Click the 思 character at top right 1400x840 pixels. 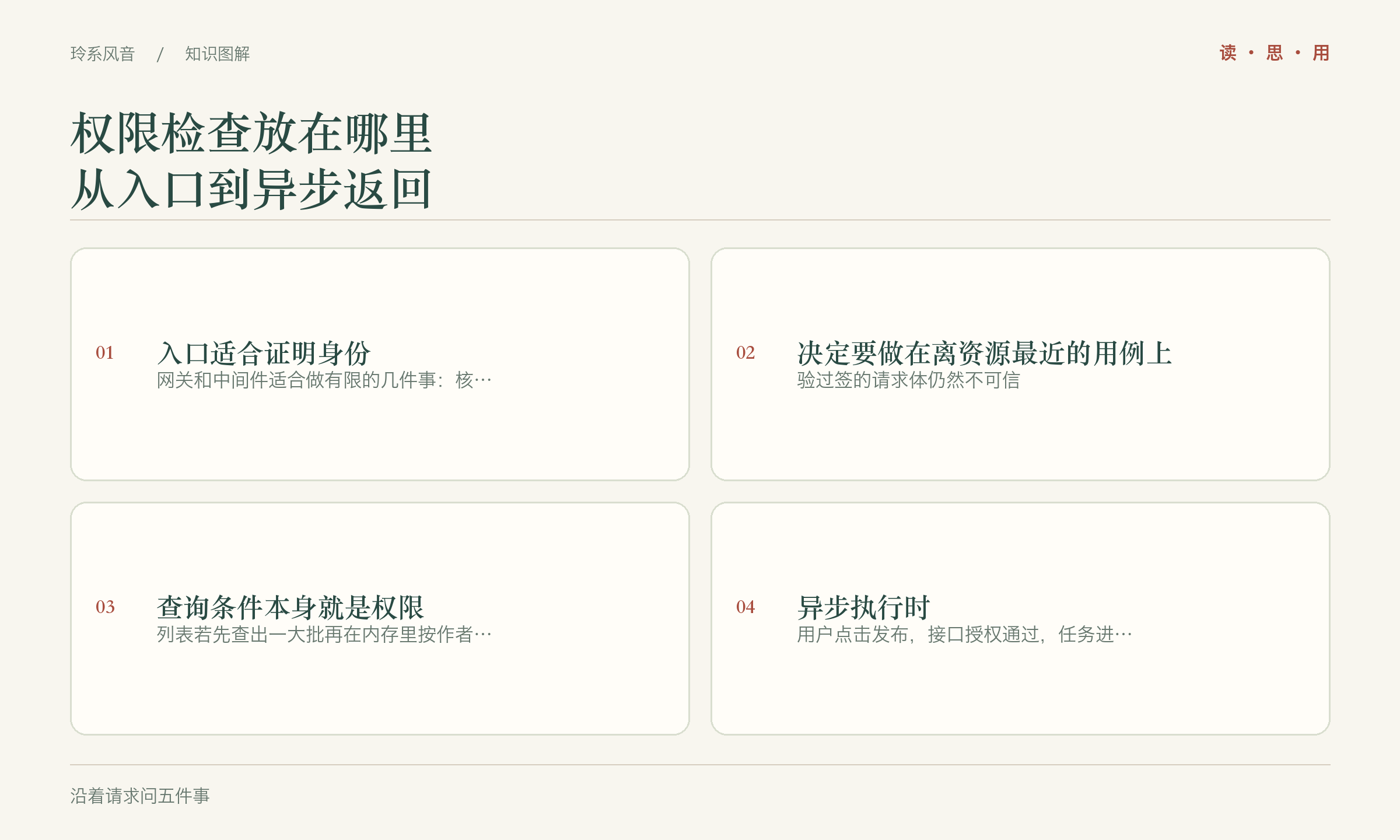pyautogui.click(x=1275, y=53)
